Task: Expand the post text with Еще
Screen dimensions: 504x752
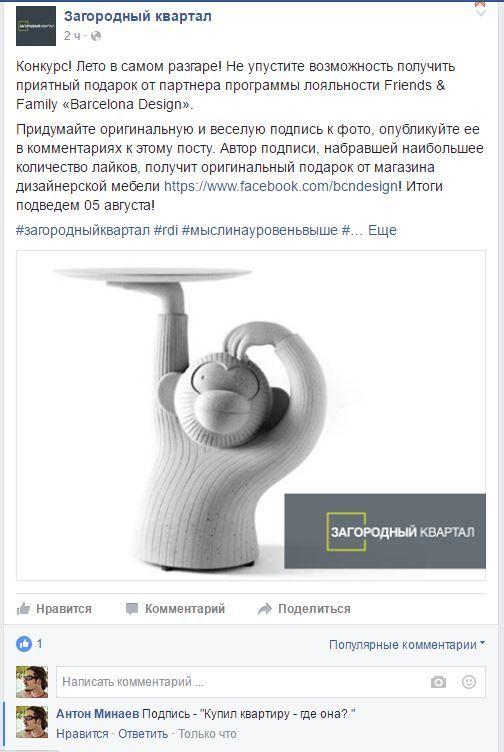Action: (x=382, y=230)
